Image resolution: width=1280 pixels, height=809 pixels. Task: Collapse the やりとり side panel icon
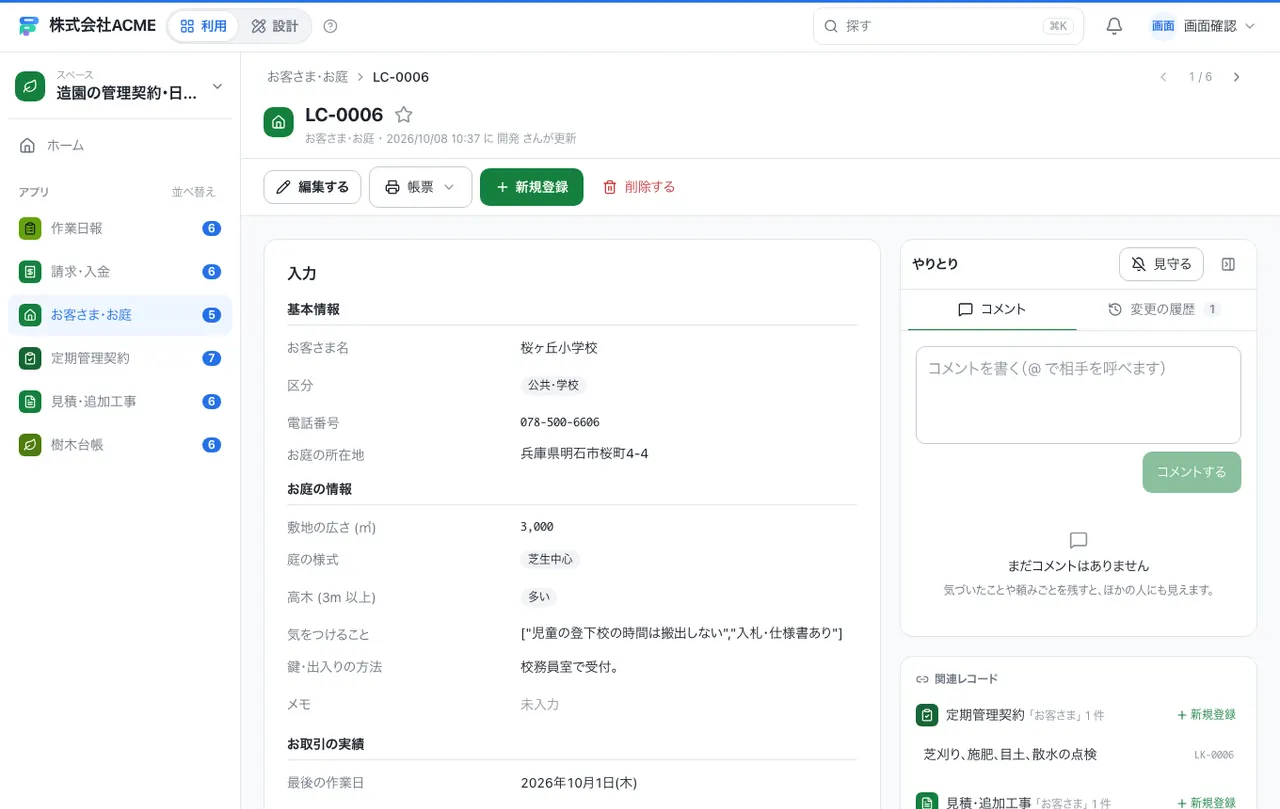tap(1229, 264)
